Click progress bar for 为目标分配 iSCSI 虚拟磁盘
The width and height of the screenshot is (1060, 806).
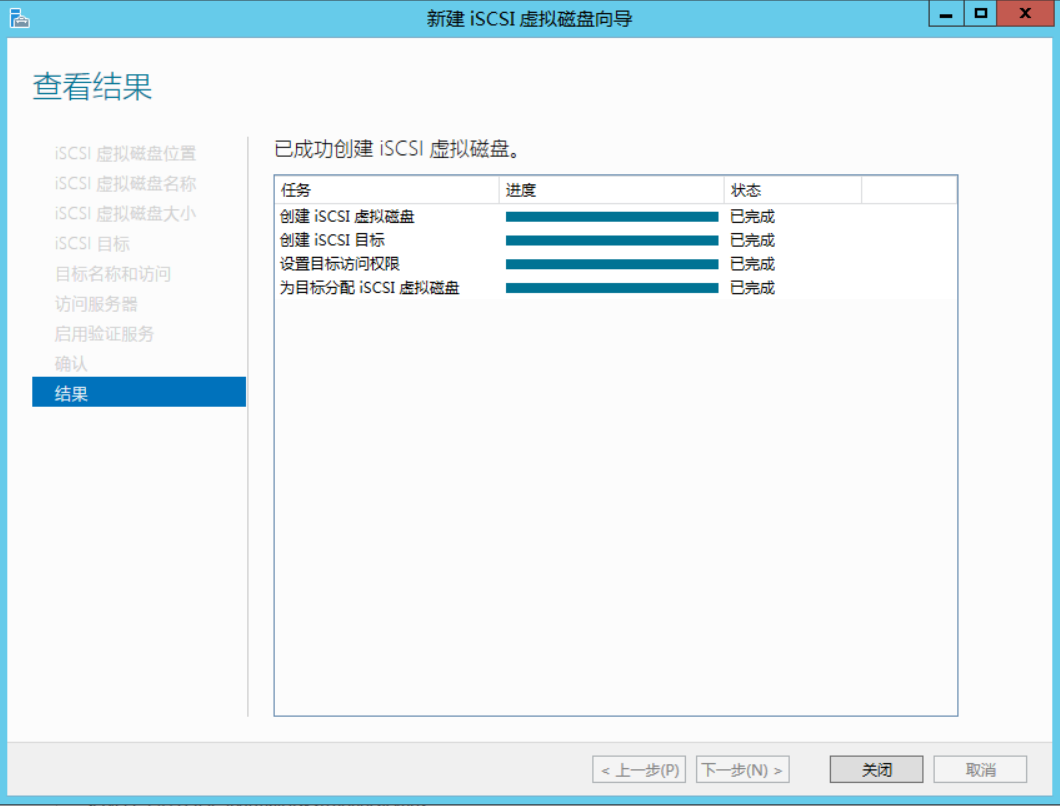tap(612, 288)
